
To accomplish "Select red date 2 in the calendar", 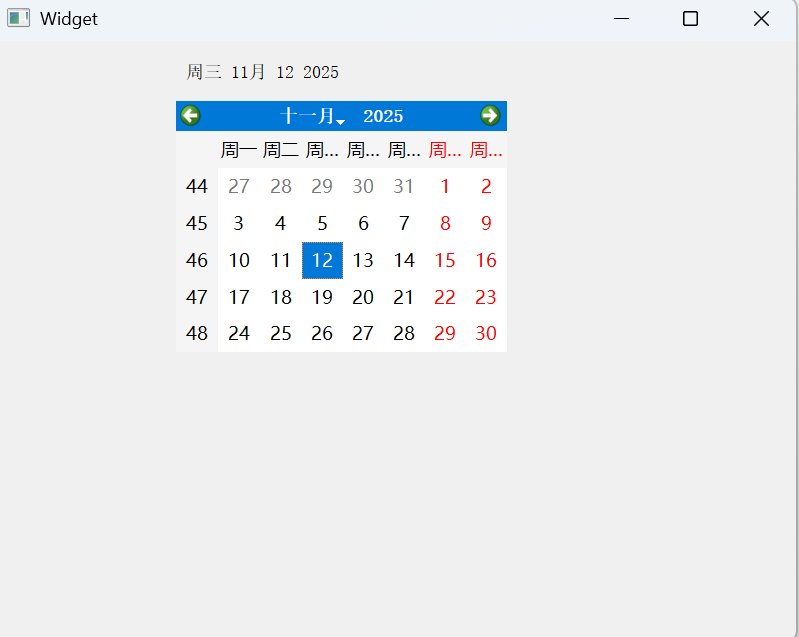I will 486,187.
